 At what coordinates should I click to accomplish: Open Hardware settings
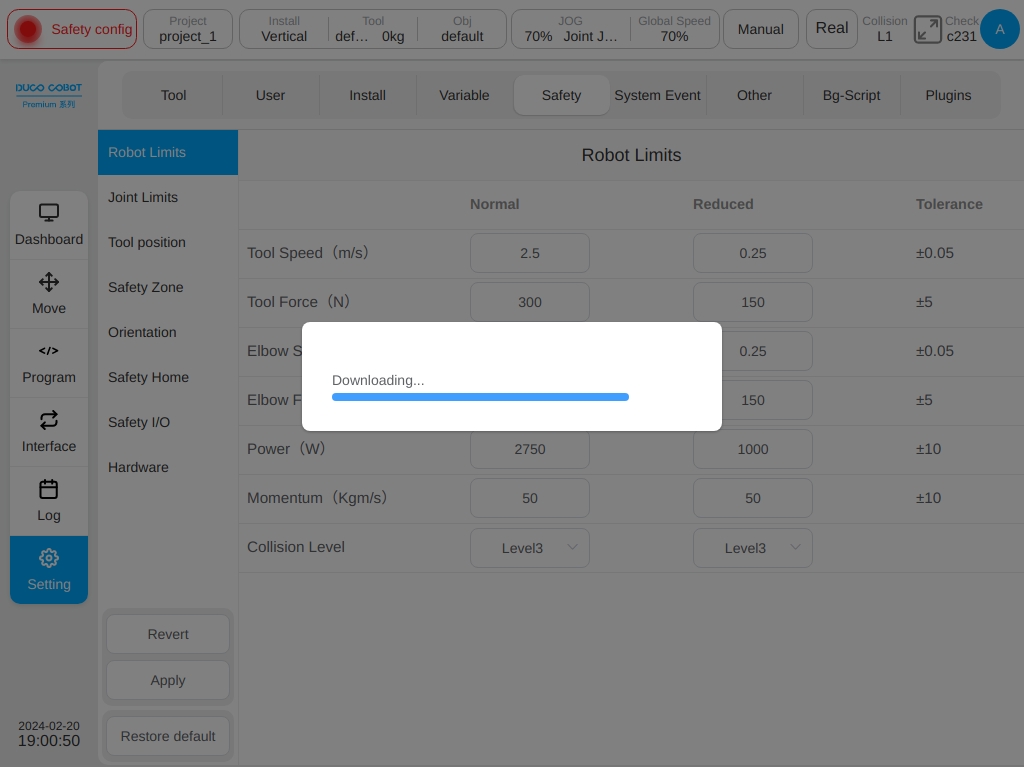[x=168, y=468]
